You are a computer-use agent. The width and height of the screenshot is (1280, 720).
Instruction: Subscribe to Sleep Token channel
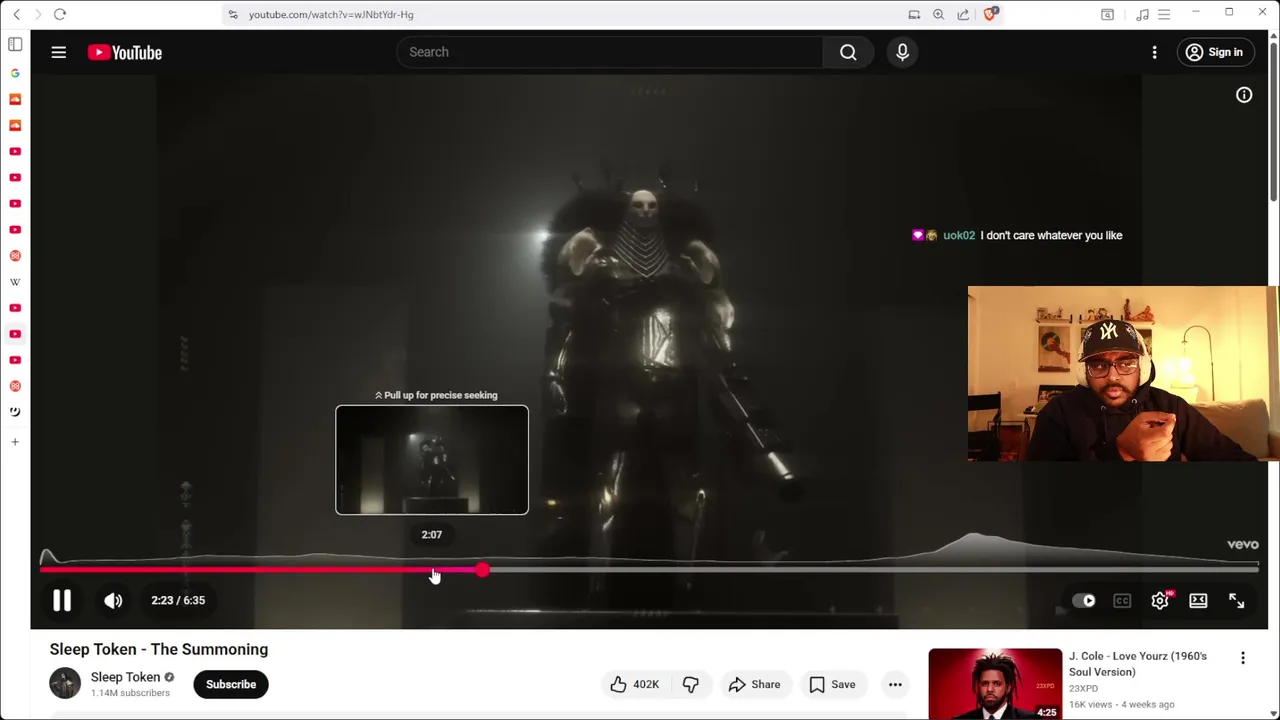pos(231,684)
